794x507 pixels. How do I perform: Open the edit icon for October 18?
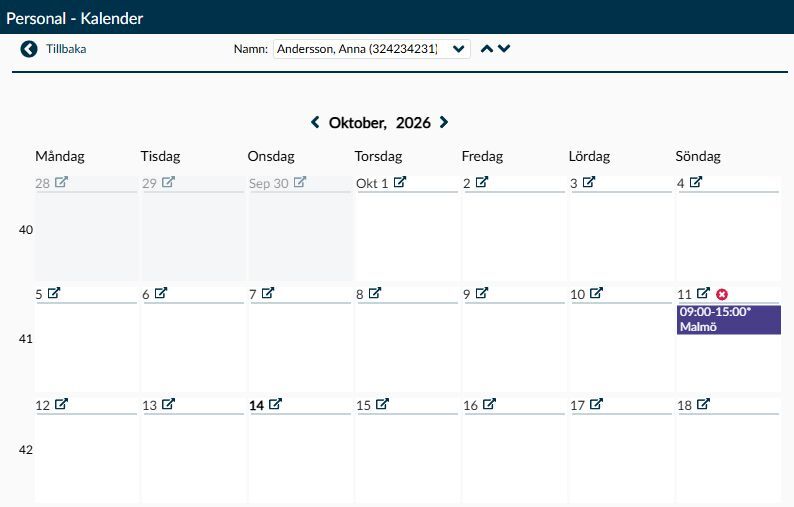703,404
